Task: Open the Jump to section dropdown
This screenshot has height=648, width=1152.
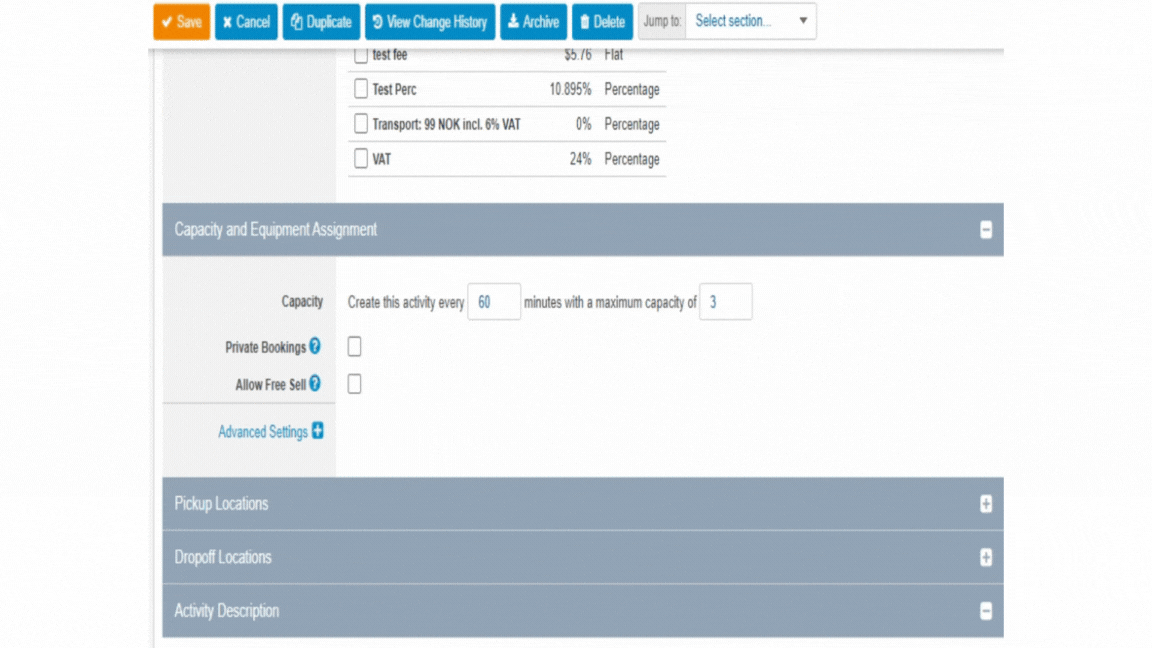Action: (750, 21)
